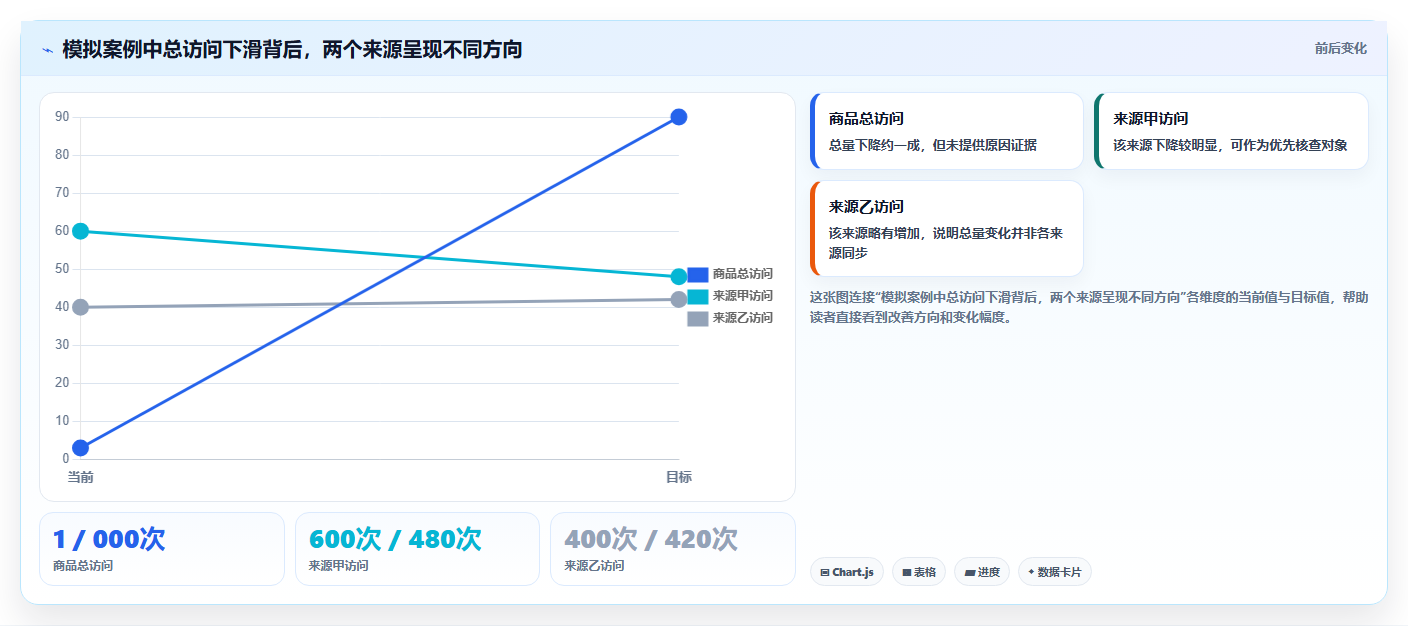Click text 该来源下降较明显，可作为优先核查对象
The width and height of the screenshot is (1408, 626).
tap(1230, 145)
